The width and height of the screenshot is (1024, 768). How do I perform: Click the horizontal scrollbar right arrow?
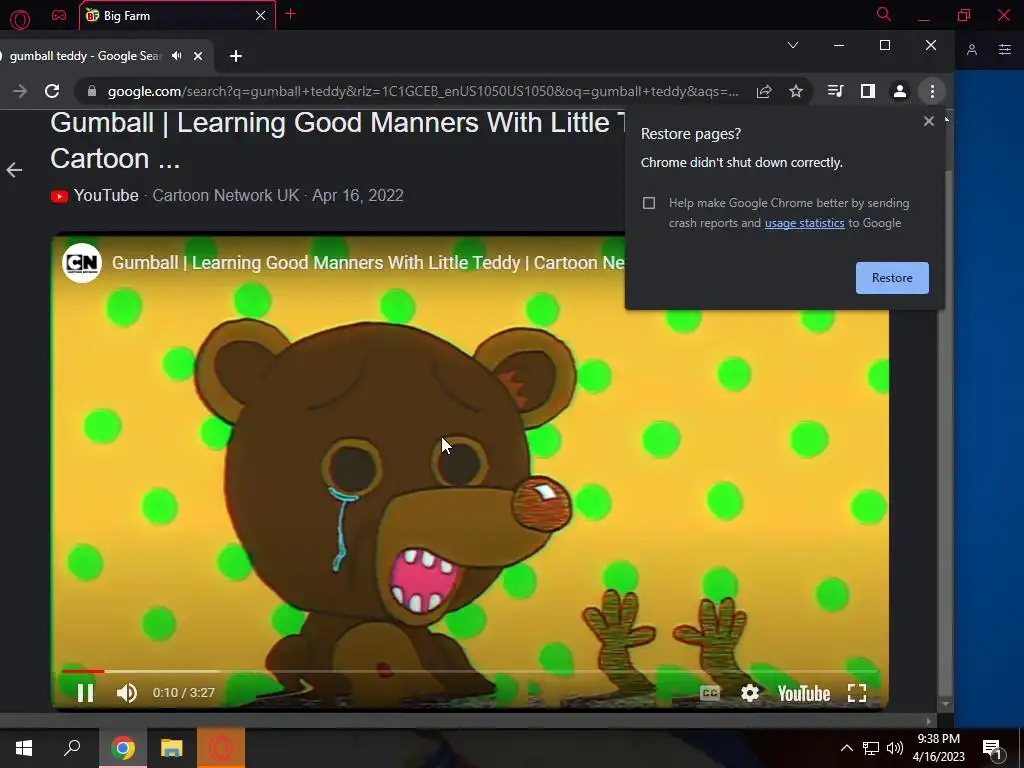[x=929, y=722]
